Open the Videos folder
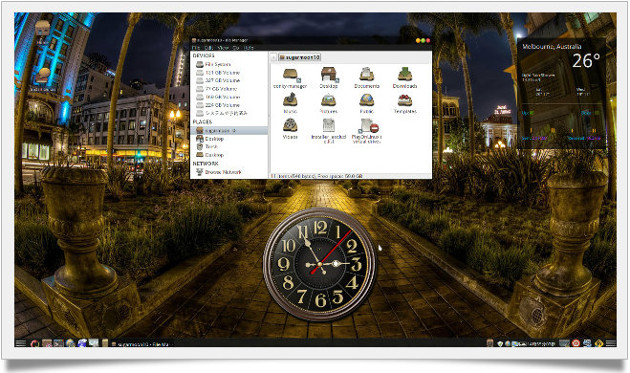Screen dimensions: 630x373 pos(290,129)
